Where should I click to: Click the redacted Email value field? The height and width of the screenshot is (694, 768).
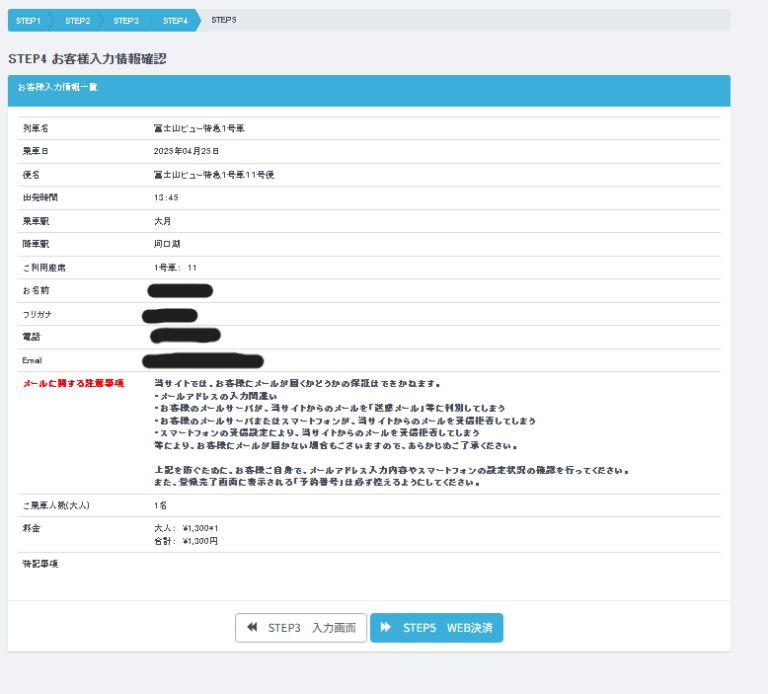[x=203, y=360]
